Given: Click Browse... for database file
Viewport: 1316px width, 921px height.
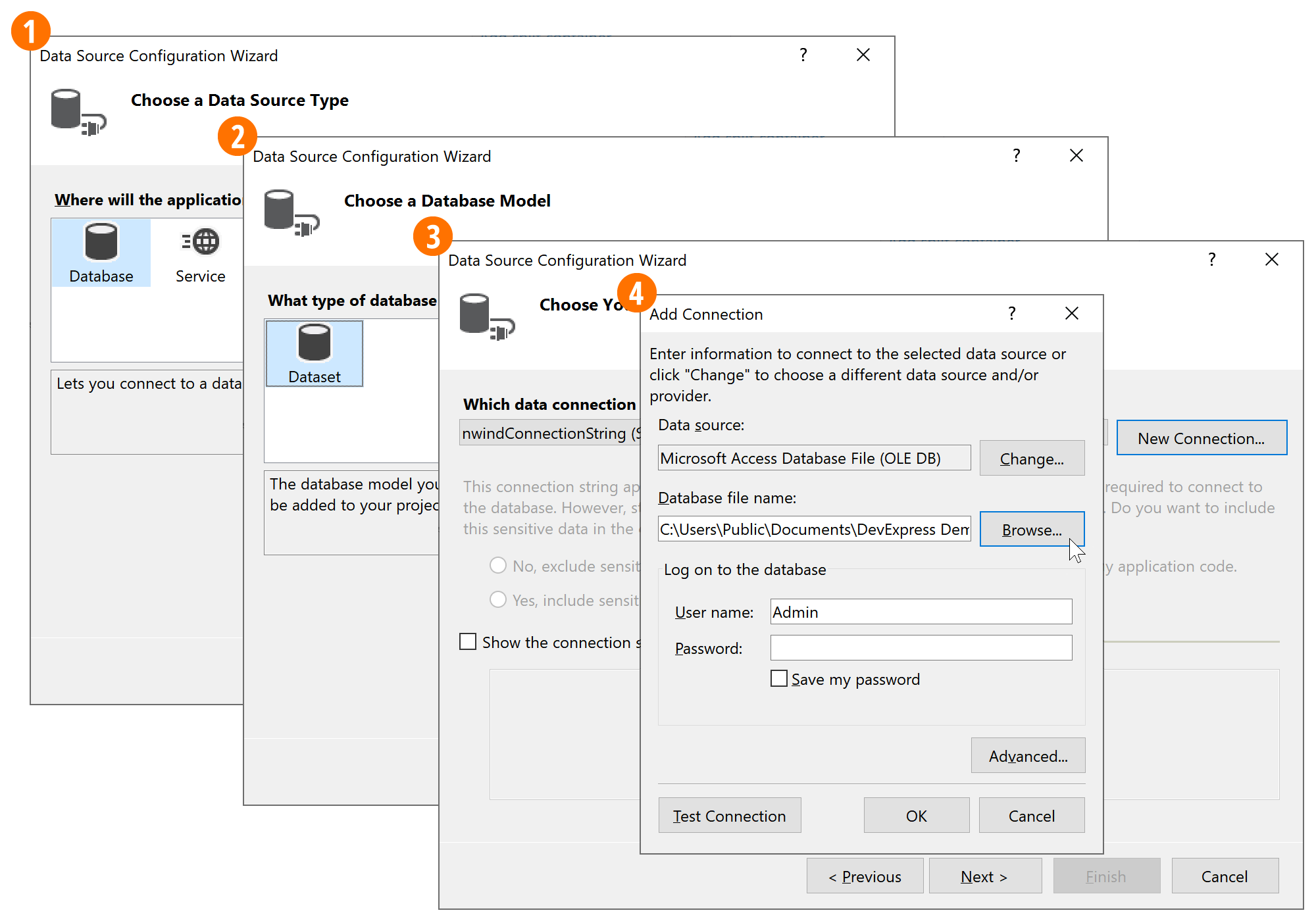Looking at the screenshot, I should (x=1031, y=530).
